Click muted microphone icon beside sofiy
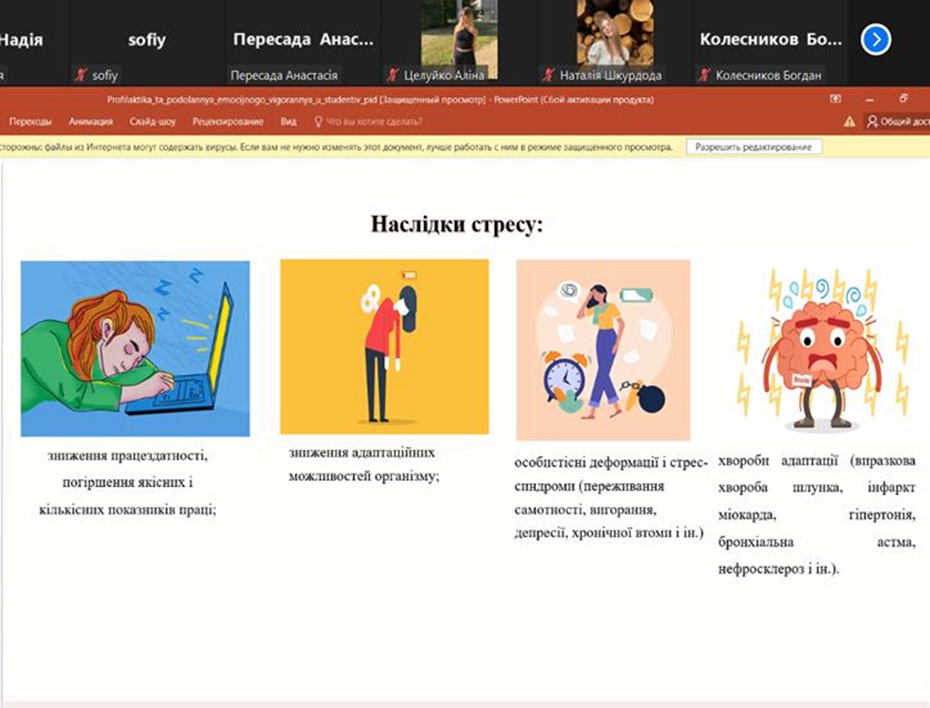Viewport: 930px width, 708px height. [82, 75]
